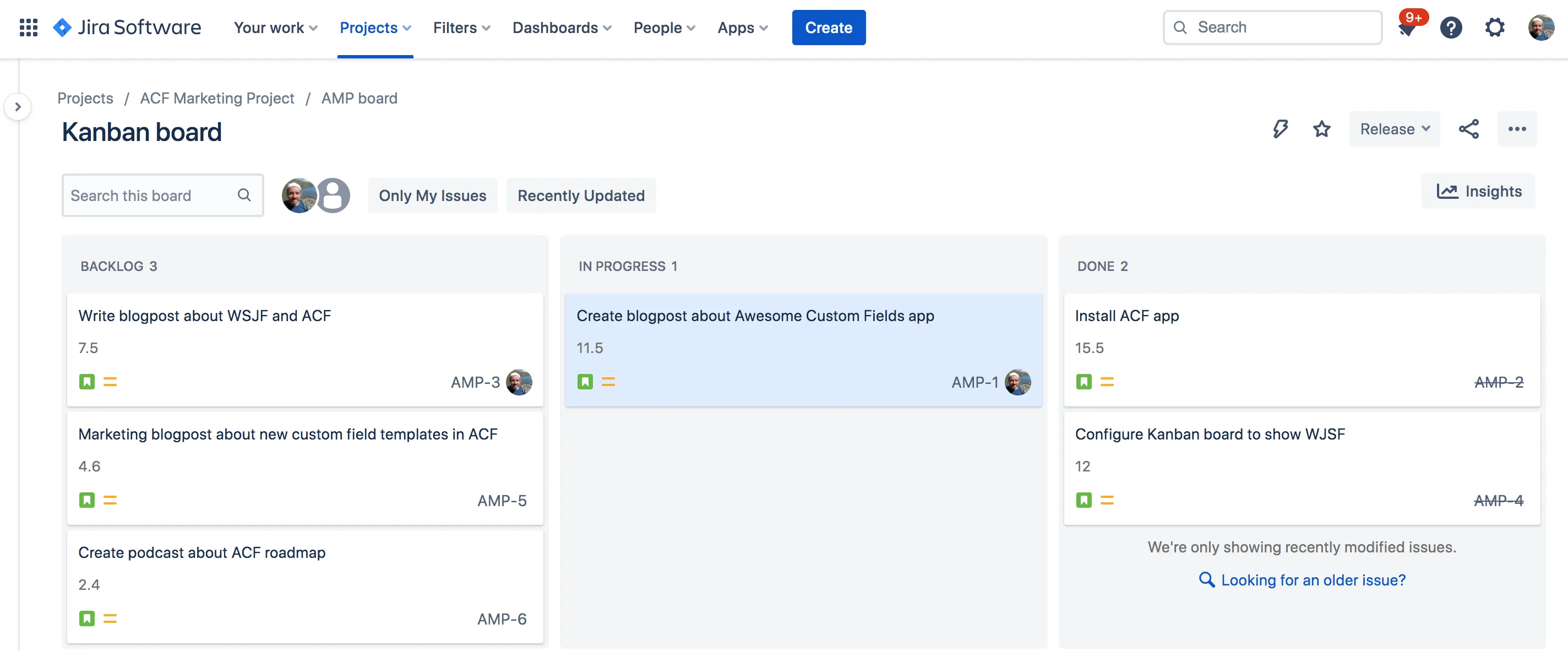This screenshot has width=1568, height=651.
Task: Open the People menu
Action: point(663,28)
